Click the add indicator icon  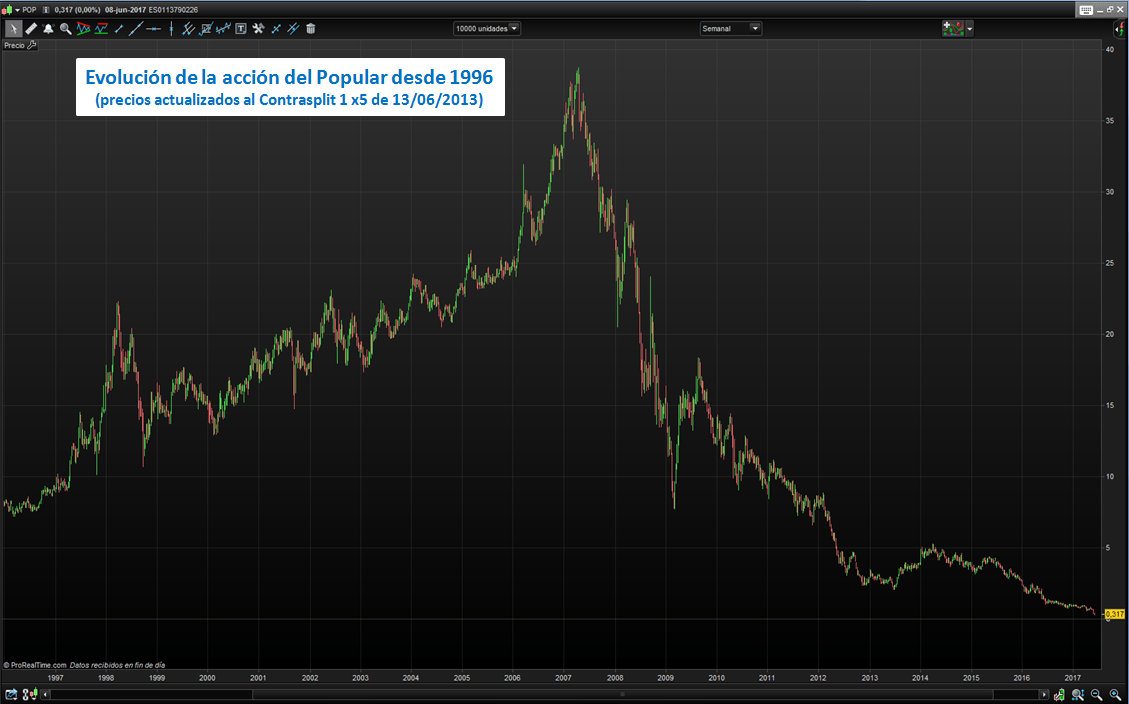(x=952, y=29)
